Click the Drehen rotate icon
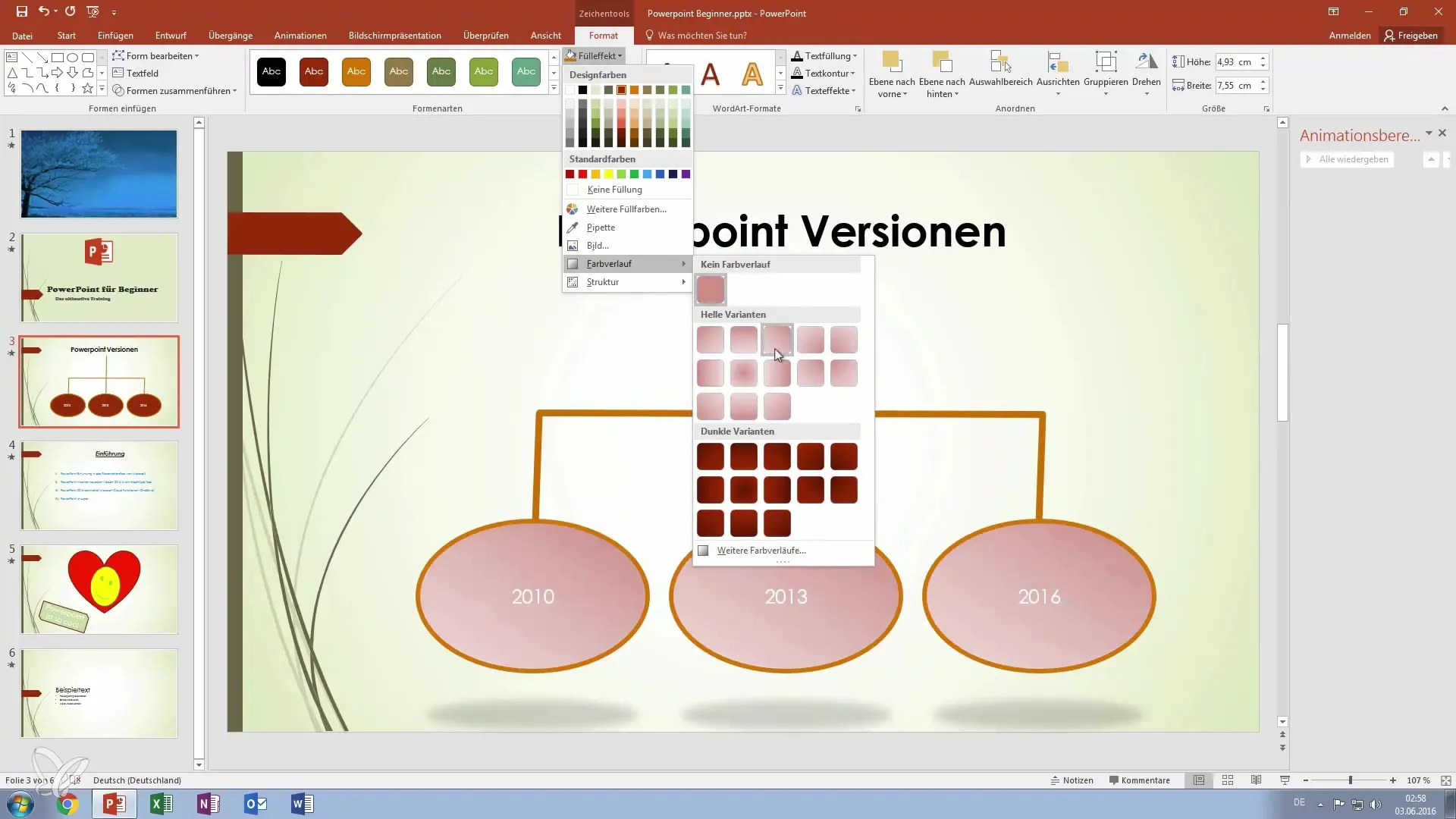 click(x=1146, y=63)
